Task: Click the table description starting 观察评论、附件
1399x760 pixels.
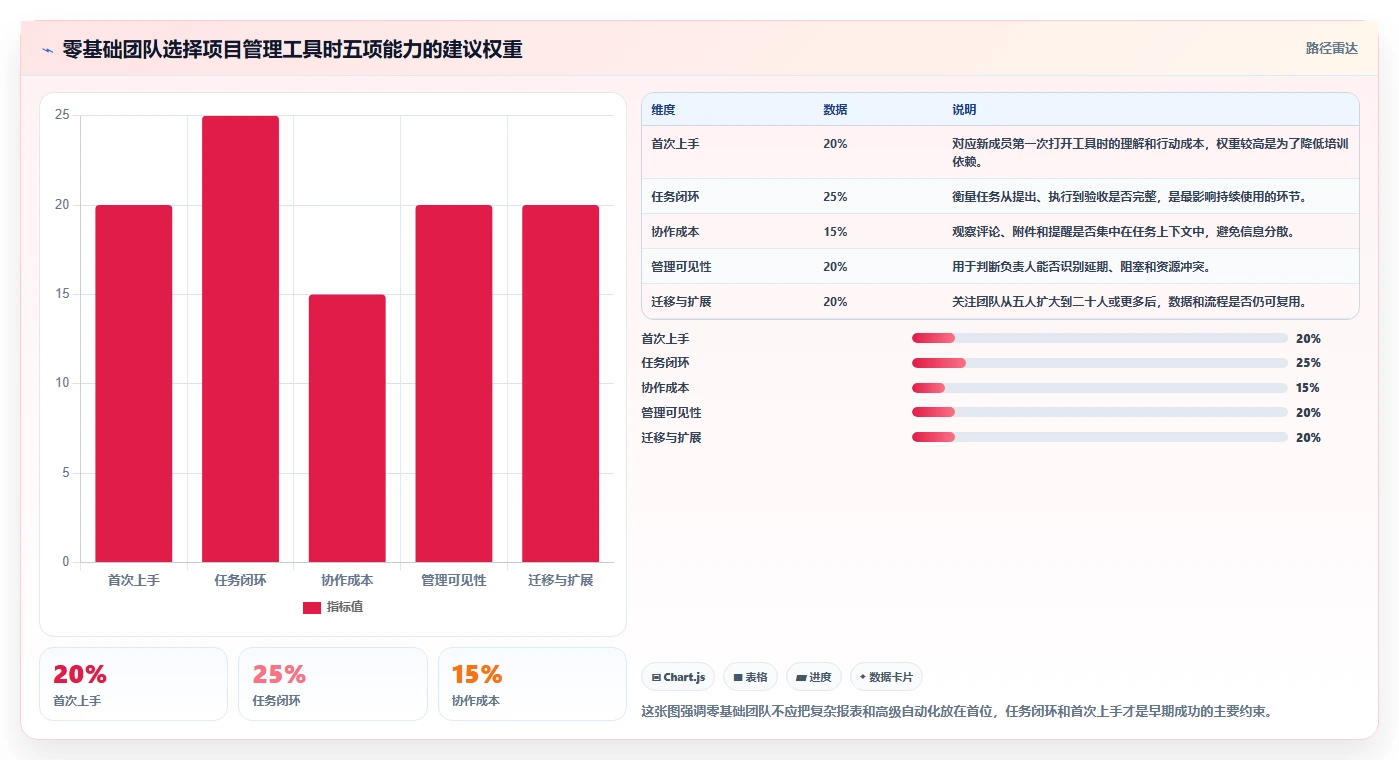Action: pos(1124,232)
